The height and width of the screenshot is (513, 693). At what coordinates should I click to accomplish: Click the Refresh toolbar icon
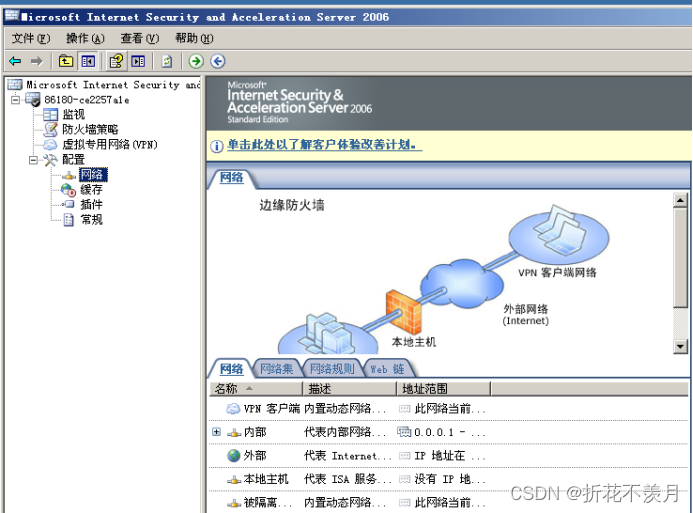(x=167, y=61)
